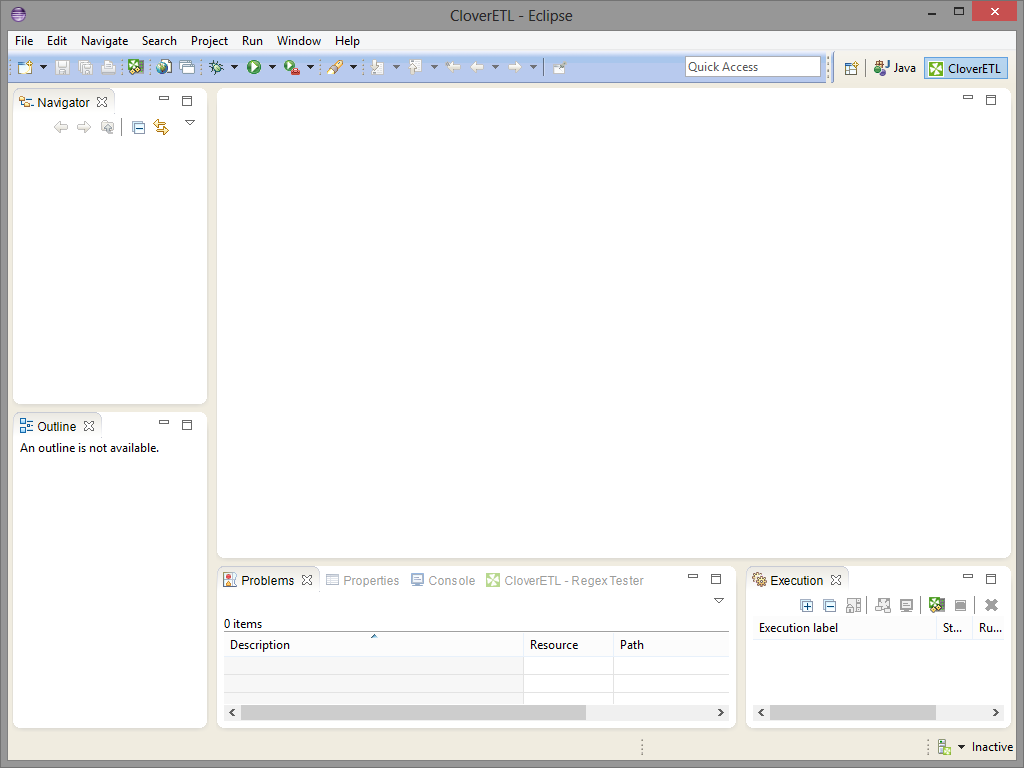Click the Open Perspective icon
The image size is (1024, 768).
851,68
